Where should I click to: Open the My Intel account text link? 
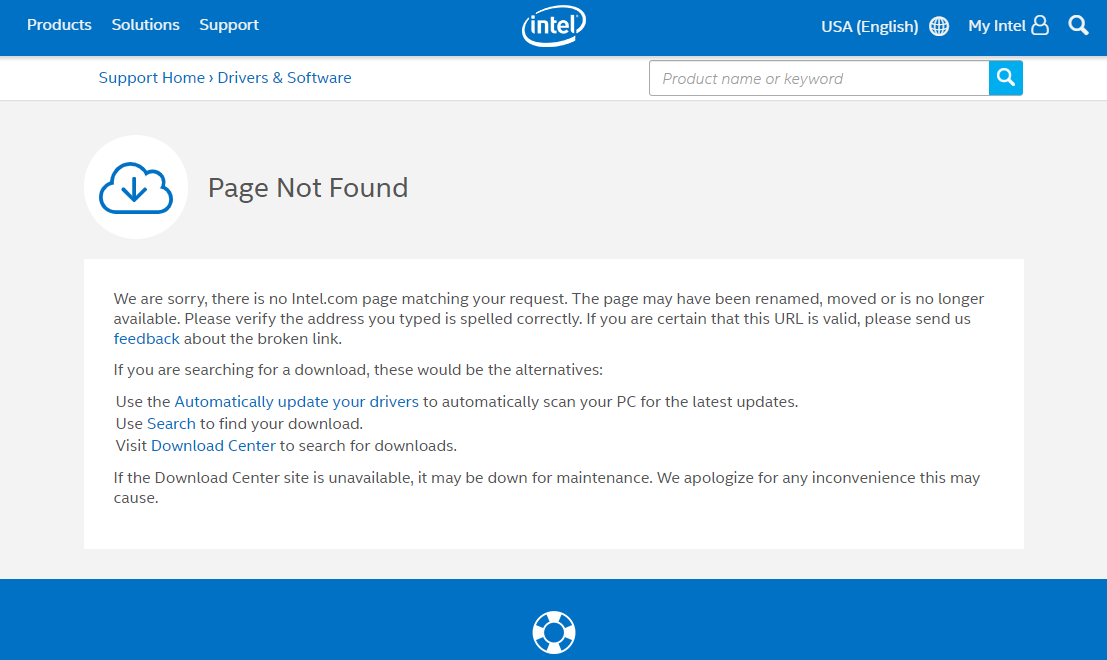coord(996,26)
